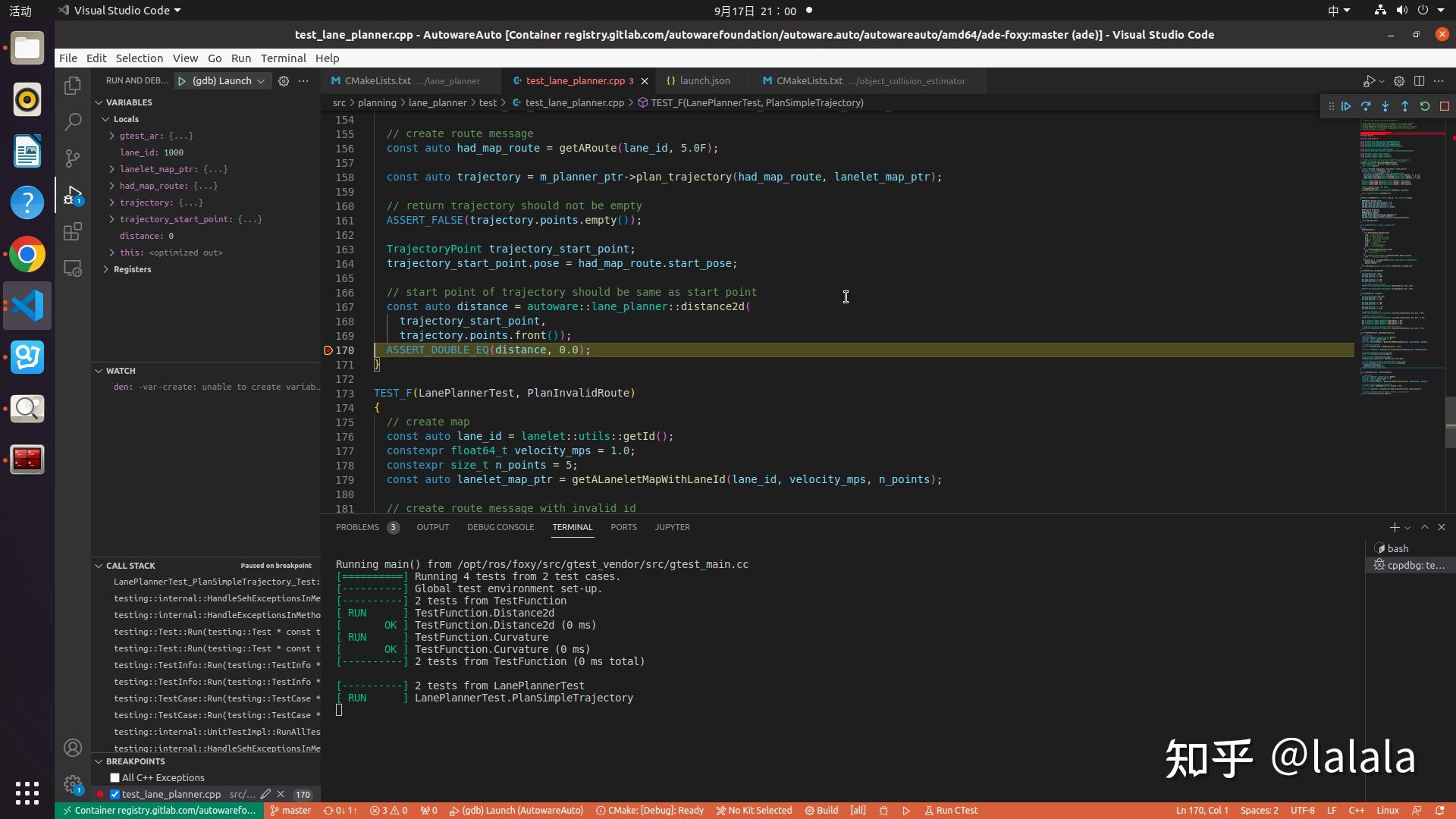Open the Extensions view
The width and height of the screenshot is (1456, 819).
(73, 231)
